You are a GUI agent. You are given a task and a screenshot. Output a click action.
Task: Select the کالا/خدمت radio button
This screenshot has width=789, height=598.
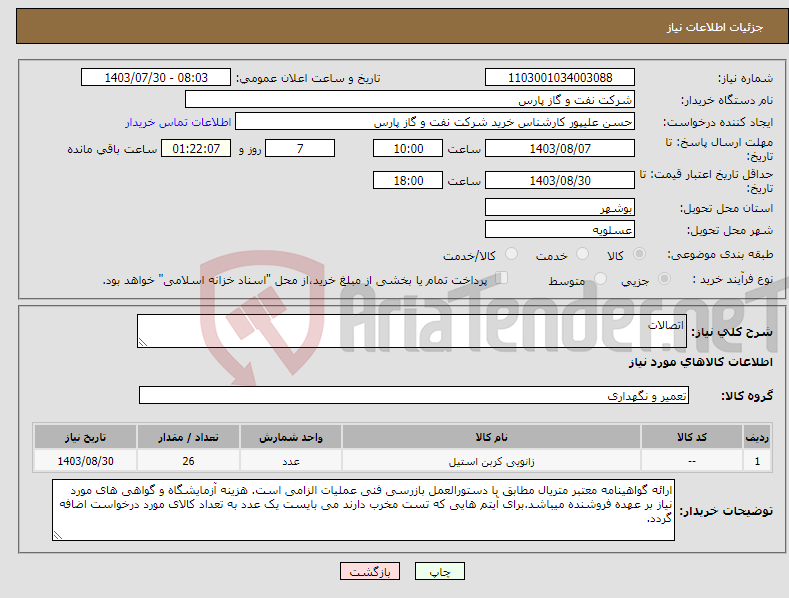tap(511, 254)
